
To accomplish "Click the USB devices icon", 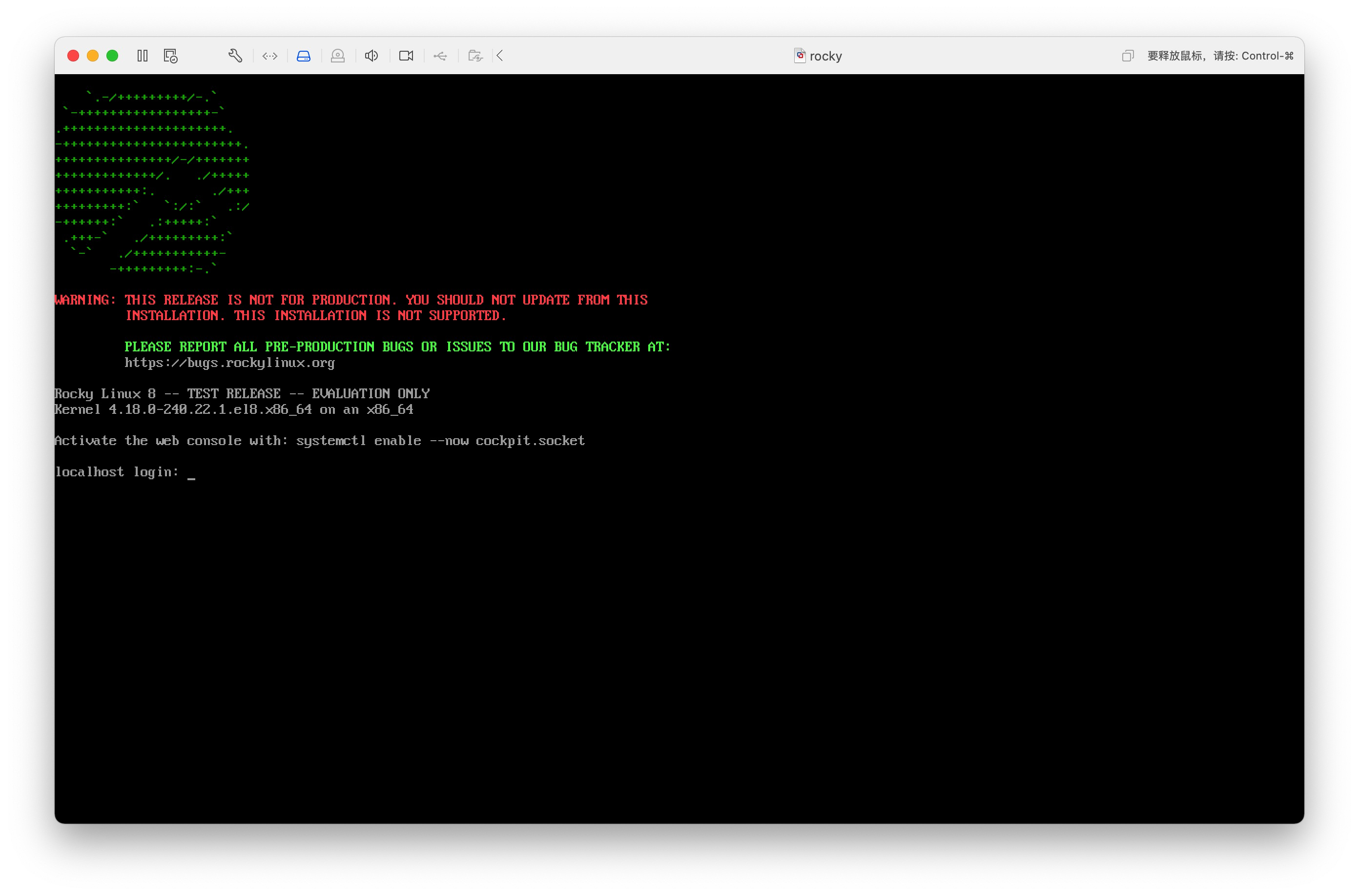I will [x=440, y=56].
